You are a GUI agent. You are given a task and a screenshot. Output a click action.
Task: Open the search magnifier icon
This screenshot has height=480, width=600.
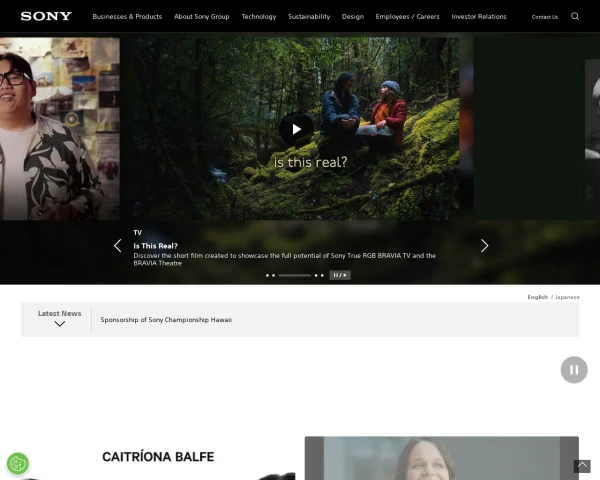tap(575, 16)
